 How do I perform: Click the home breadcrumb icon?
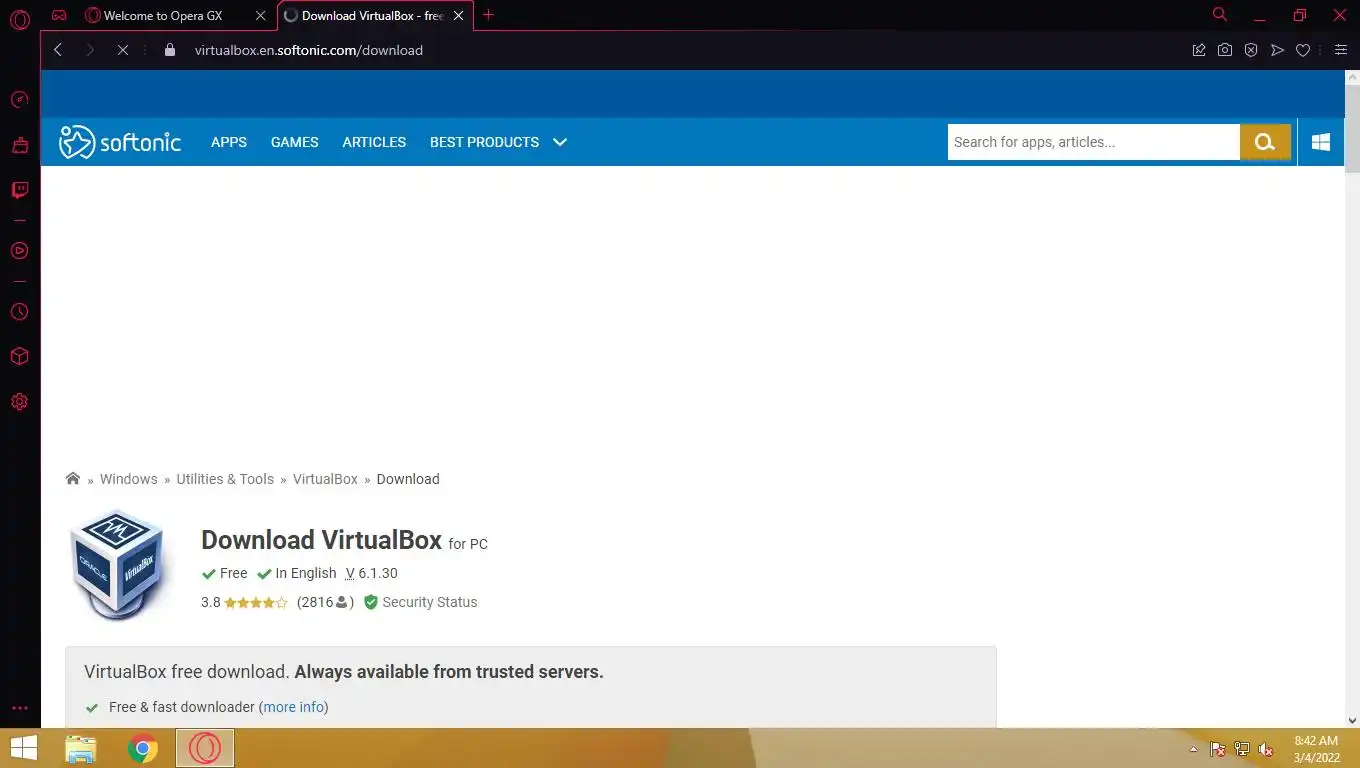(73, 479)
